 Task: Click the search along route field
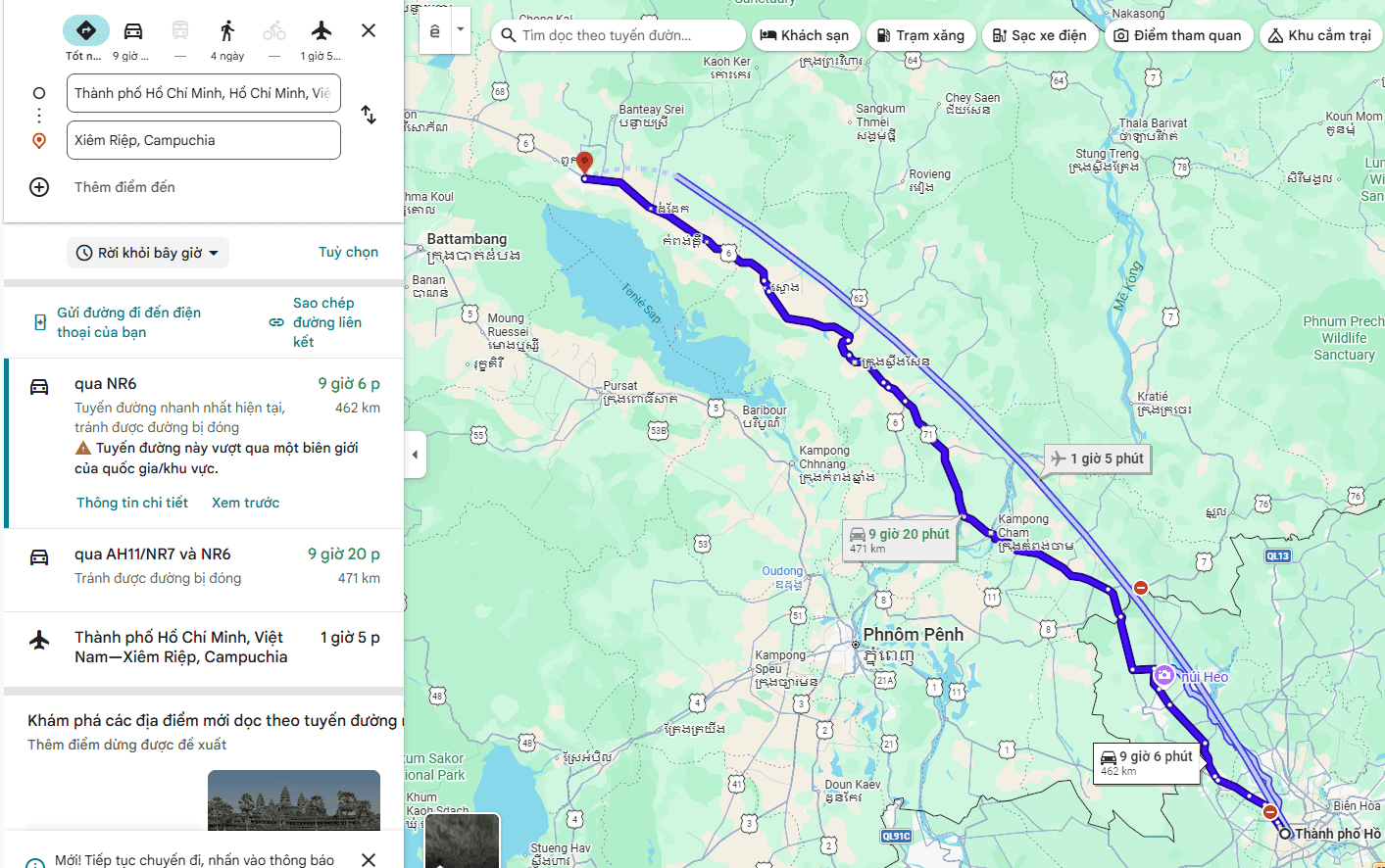tap(618, 35)
